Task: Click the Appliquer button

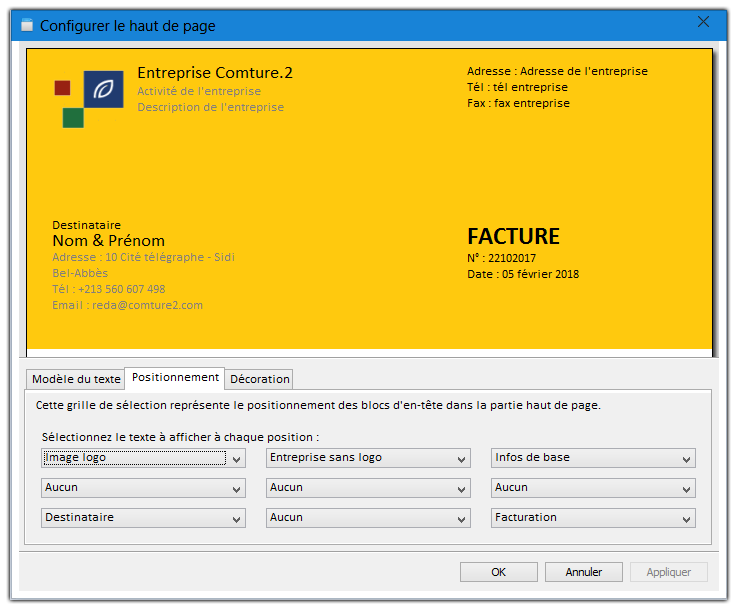Action: 668,572
